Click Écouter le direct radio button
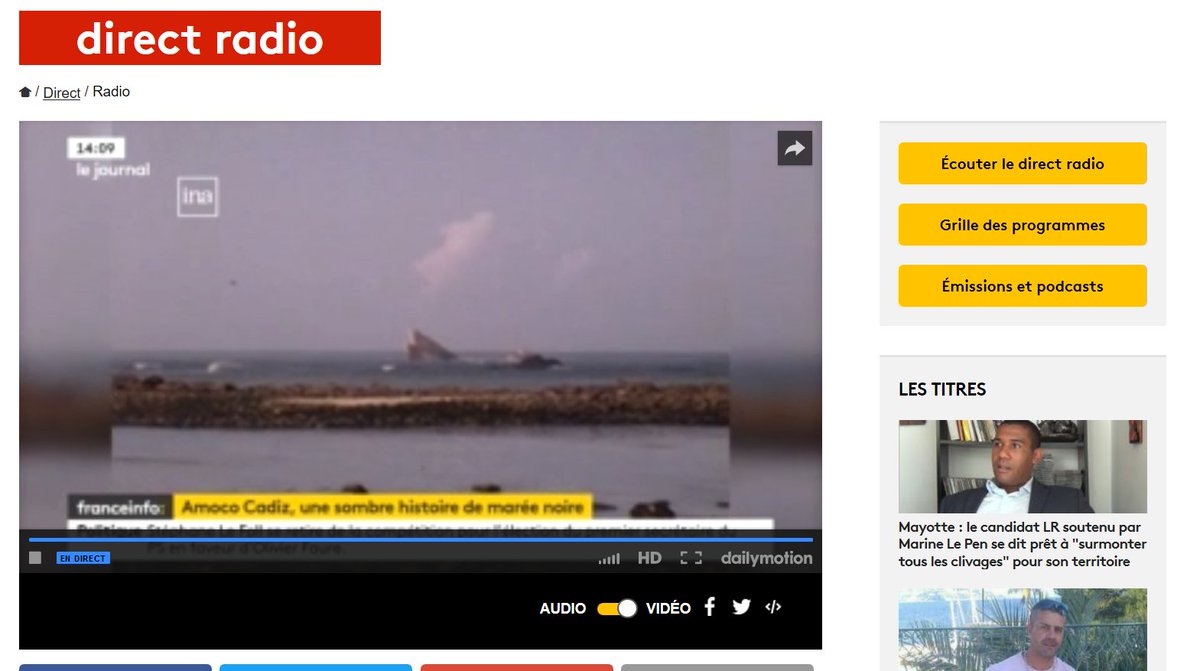Viewport: 1200px width, 671px height. [1022, 163]
